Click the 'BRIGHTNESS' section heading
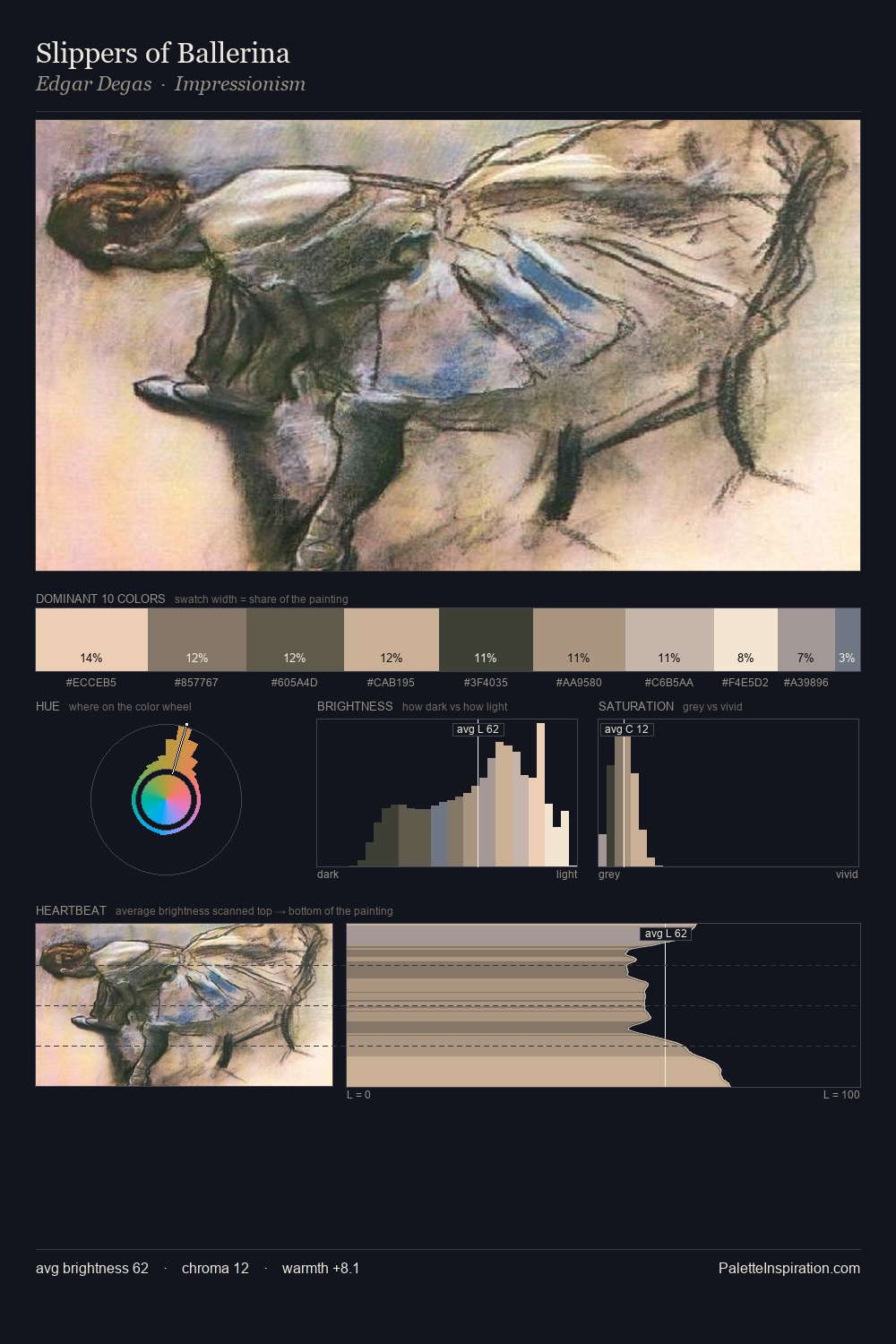 pos(355,706)
